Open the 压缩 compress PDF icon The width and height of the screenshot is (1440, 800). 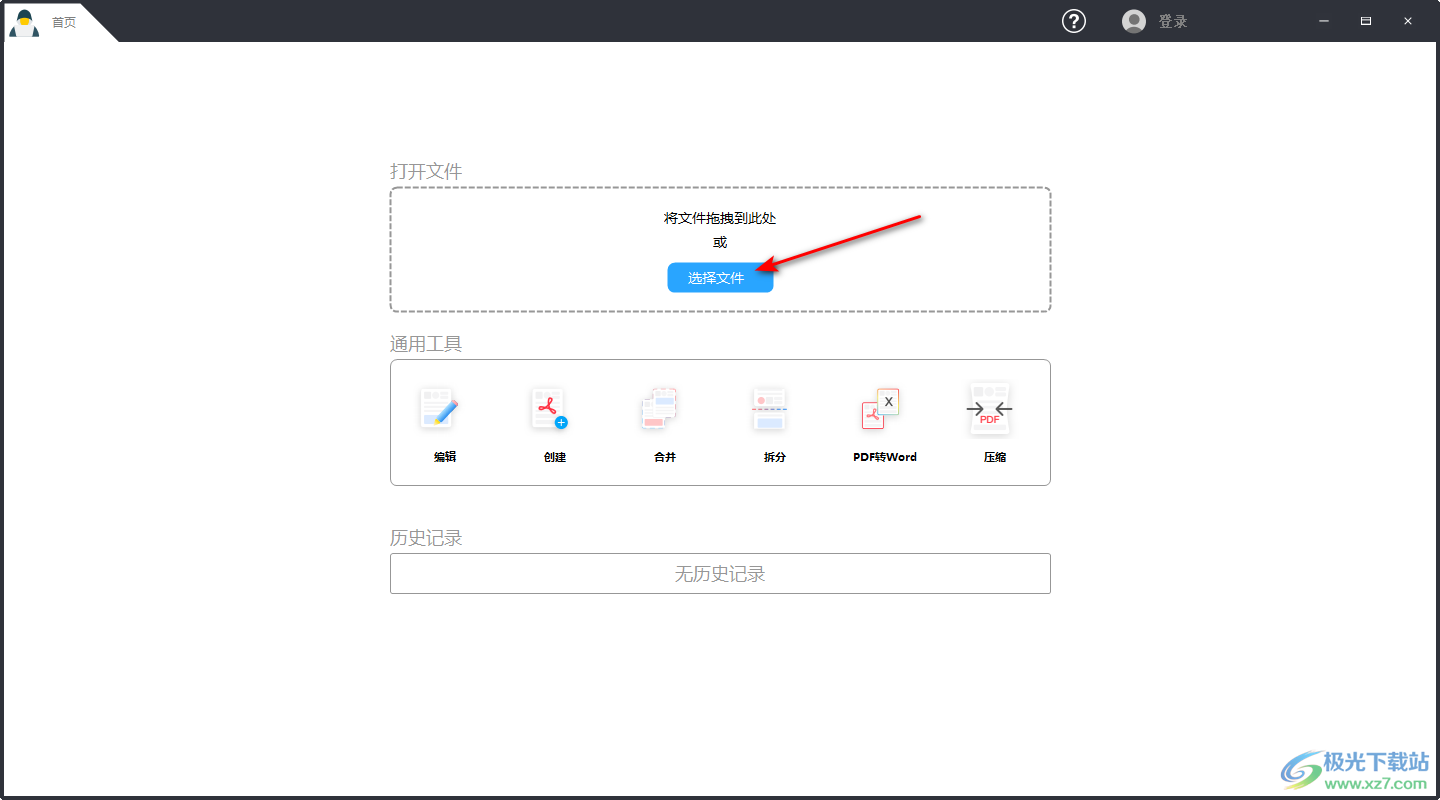[x=990, y=409]
